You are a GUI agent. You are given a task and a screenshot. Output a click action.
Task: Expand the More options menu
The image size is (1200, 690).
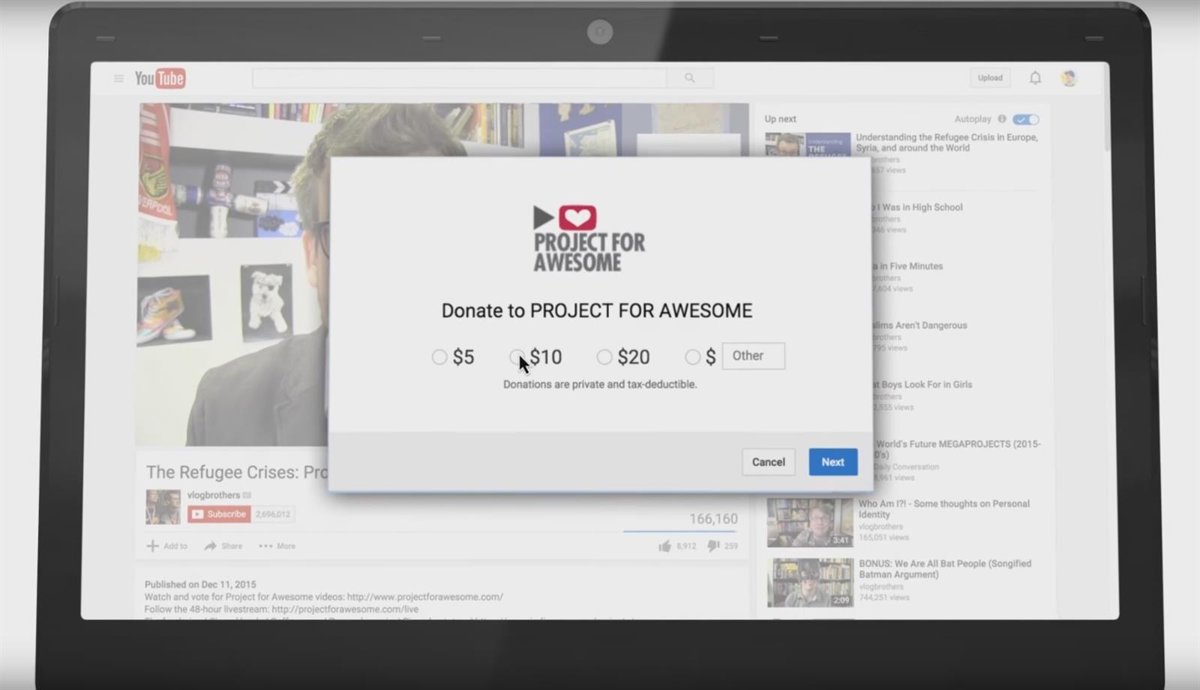[277, 546]
